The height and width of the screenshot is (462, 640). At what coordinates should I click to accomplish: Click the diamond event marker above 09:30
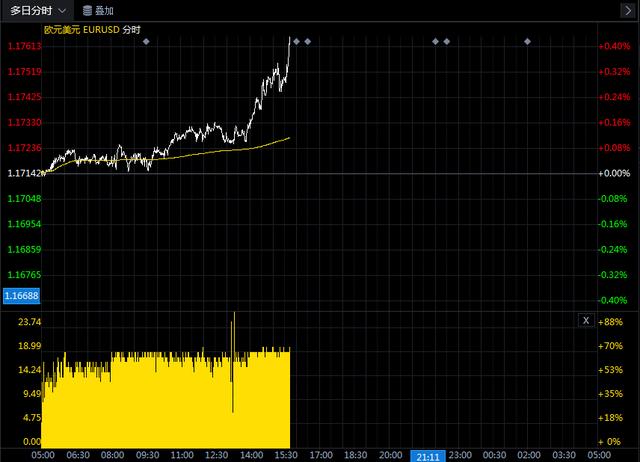146,41
